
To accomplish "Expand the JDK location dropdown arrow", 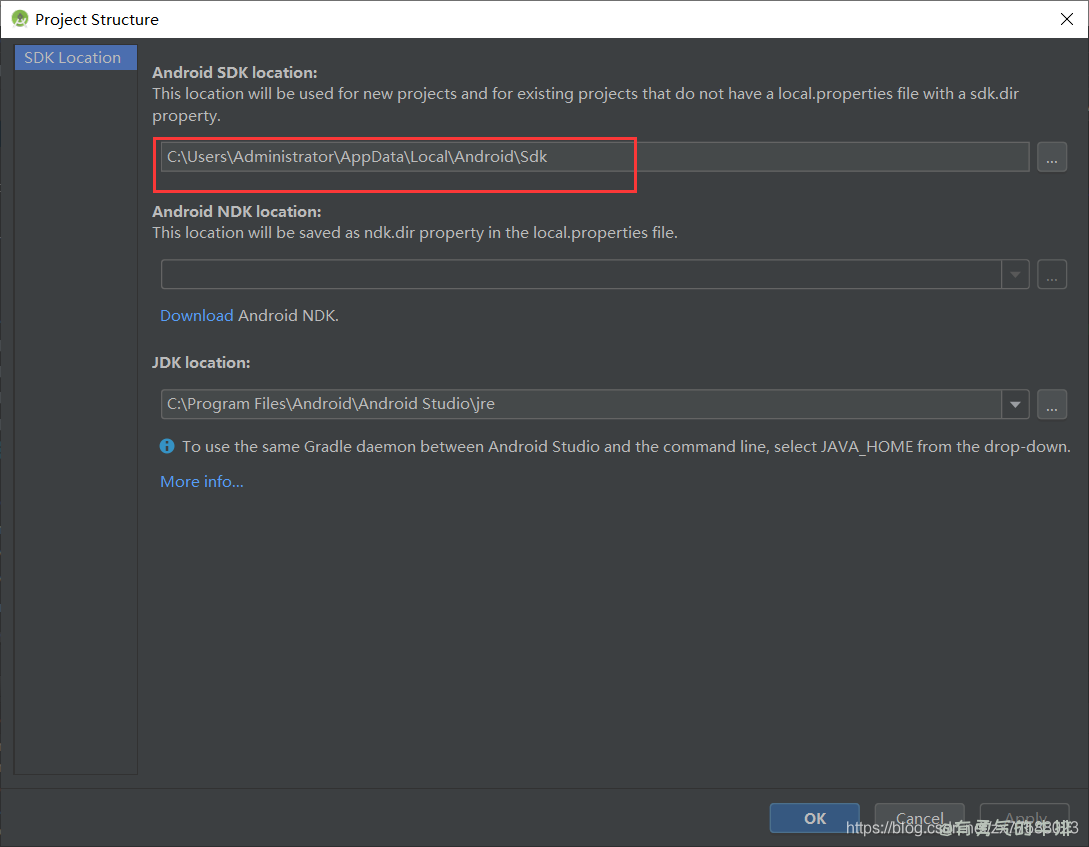I will (x=1016, y=404).
